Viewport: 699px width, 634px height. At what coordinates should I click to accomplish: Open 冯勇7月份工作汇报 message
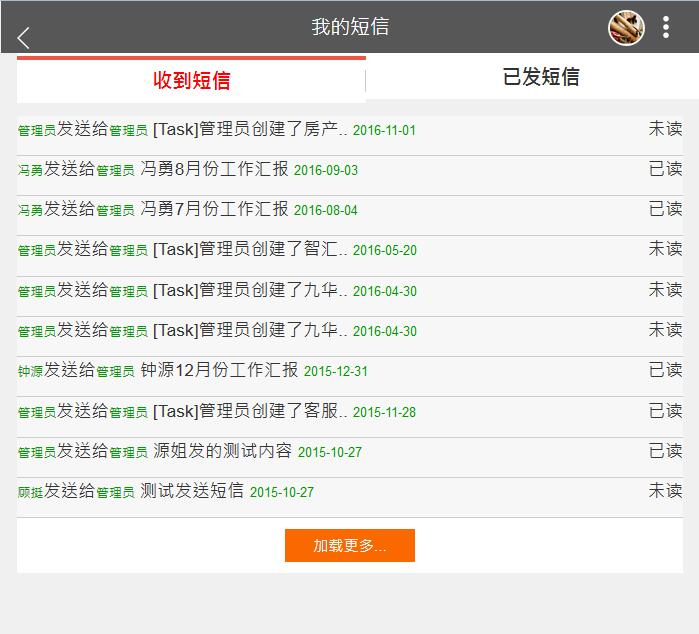214,209
